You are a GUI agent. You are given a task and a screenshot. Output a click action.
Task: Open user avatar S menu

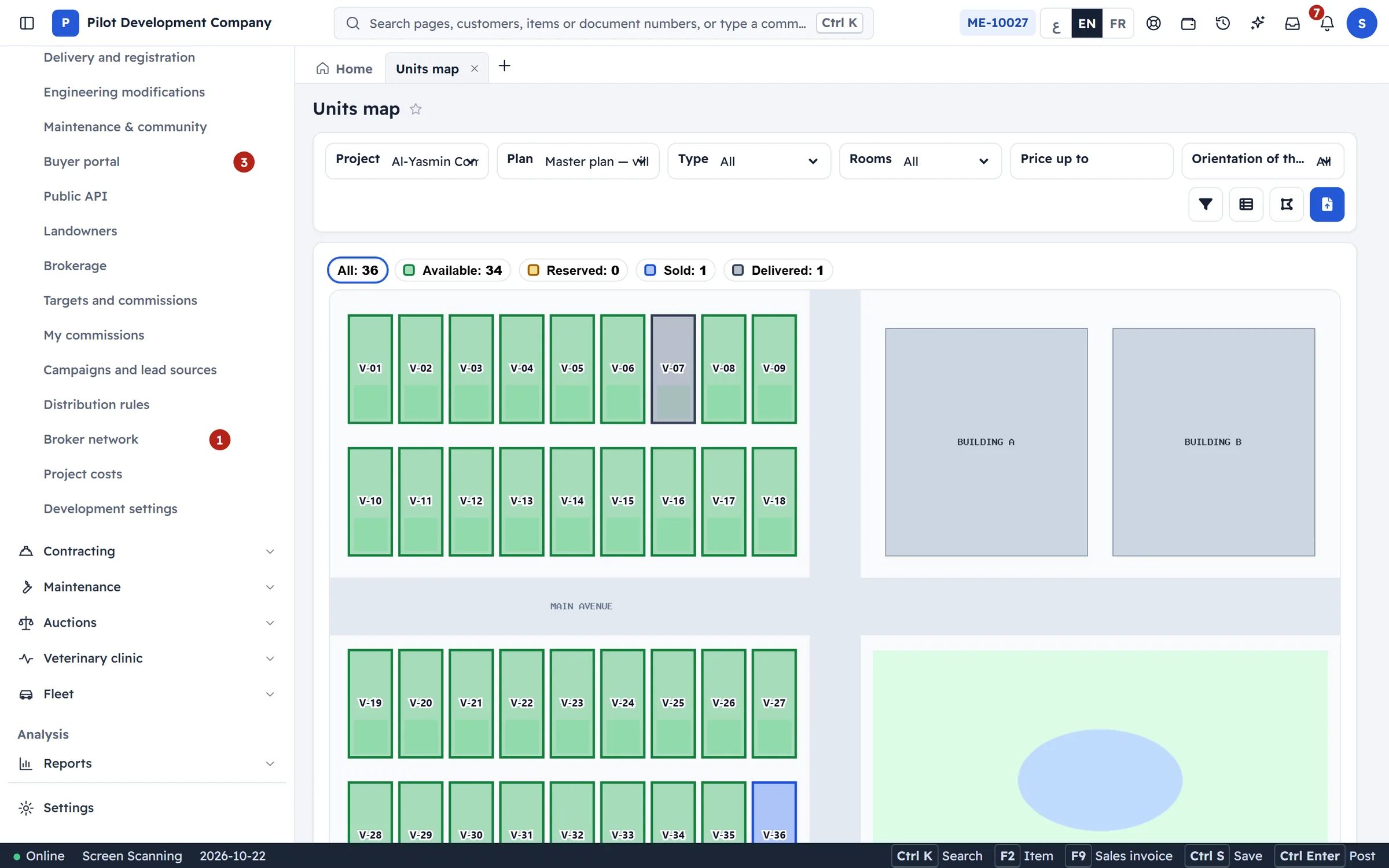[1361, 23]
